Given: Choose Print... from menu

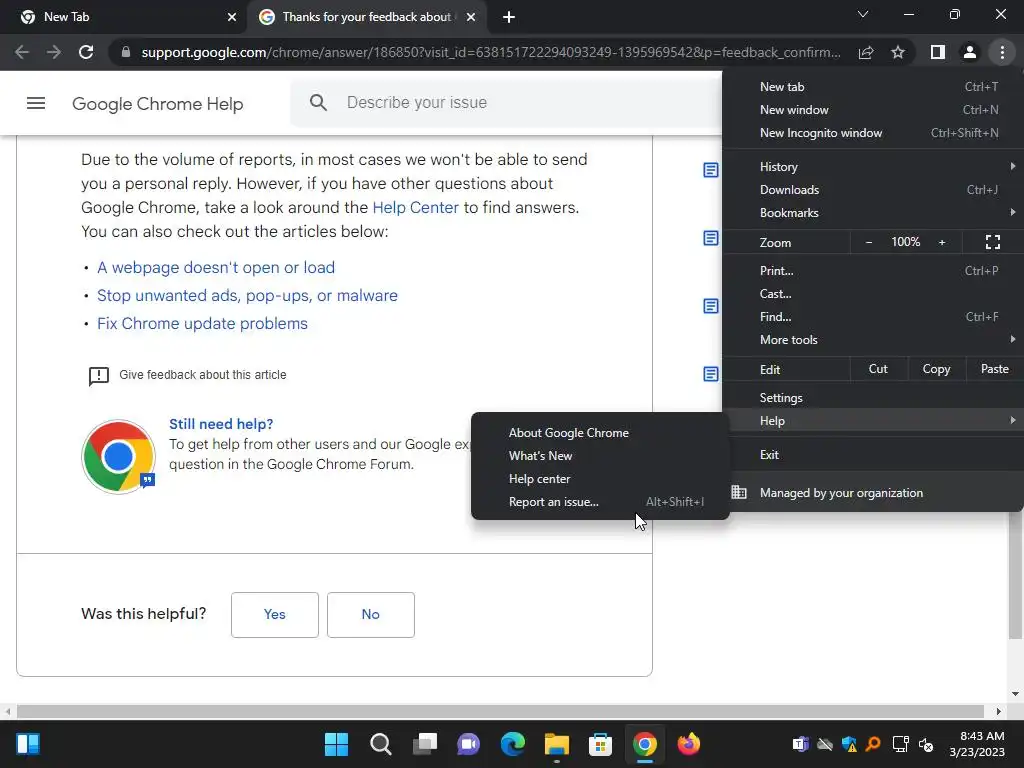Looking at the screenshot, I should (872, 270).
